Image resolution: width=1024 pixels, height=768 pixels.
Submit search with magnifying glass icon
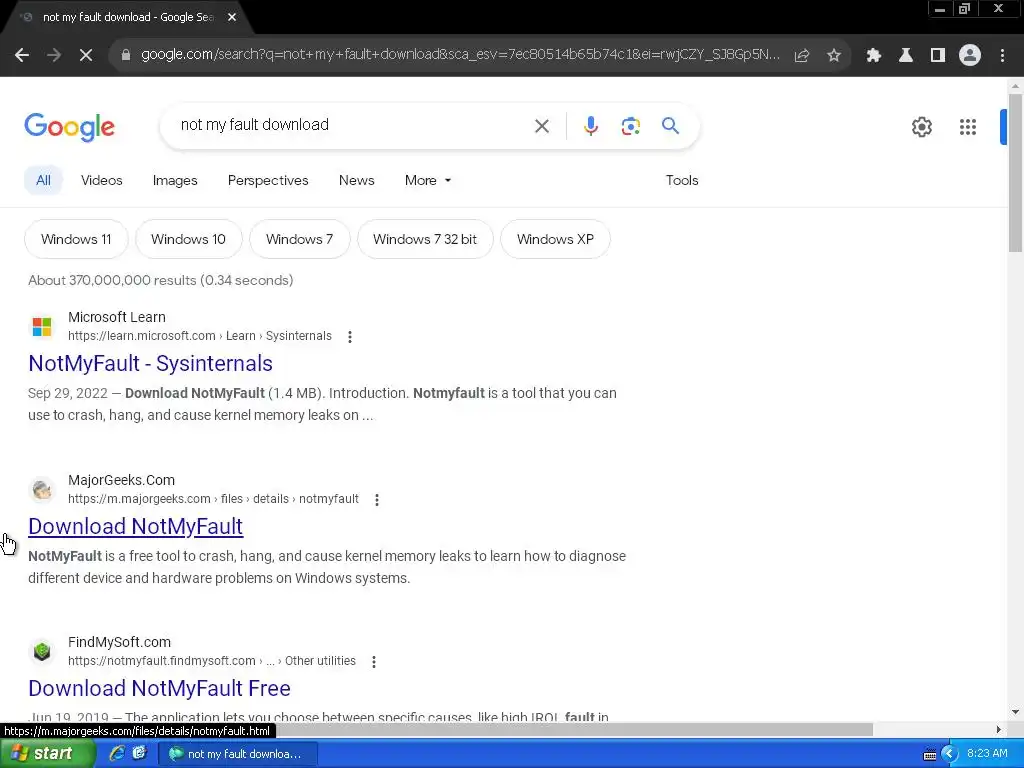click(670, 125)
